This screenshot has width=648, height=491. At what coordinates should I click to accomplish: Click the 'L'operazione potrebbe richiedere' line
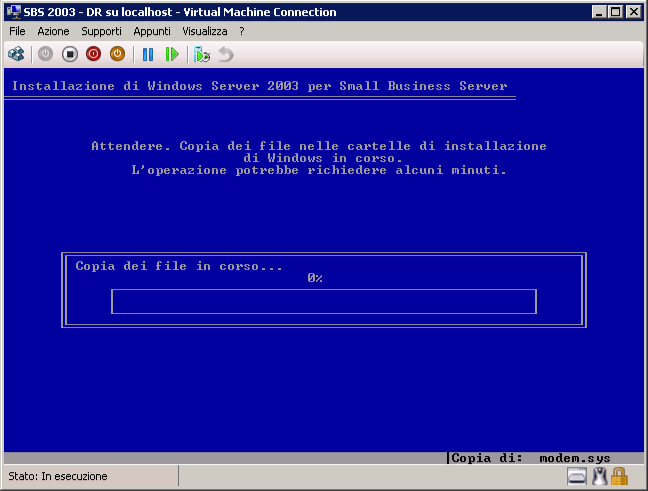(x=319, y=170)
